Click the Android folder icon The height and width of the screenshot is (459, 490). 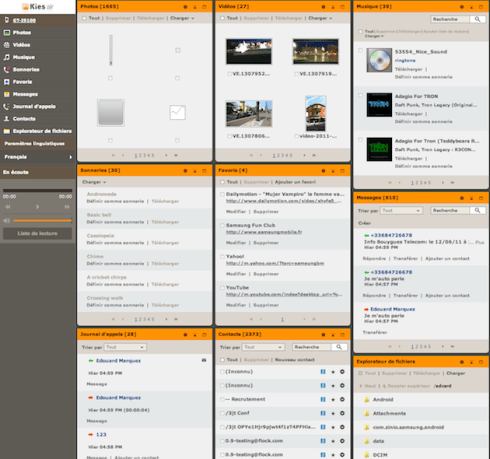click(367, 400)
